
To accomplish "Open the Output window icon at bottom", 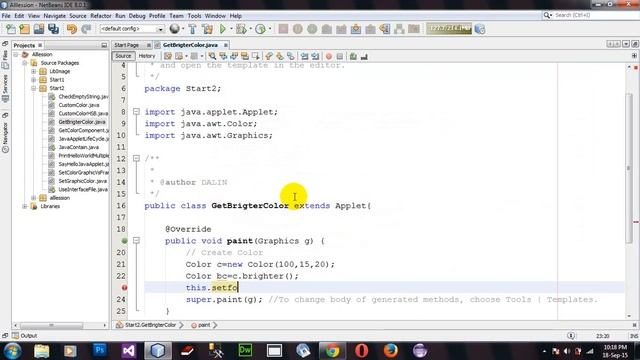I will [x=16, y=336].
